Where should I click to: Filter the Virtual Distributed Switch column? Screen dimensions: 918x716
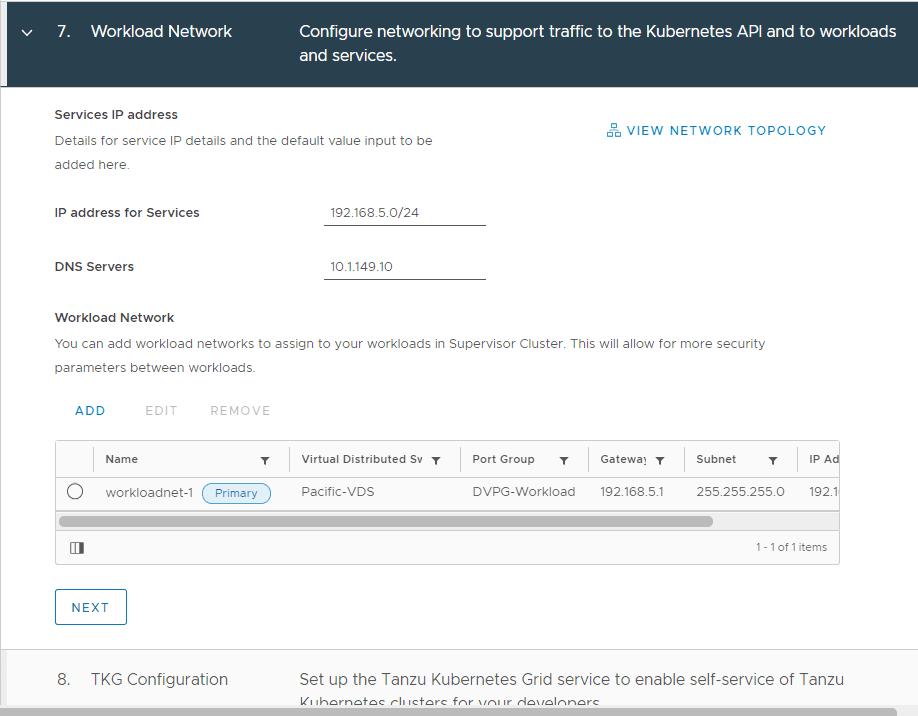436,459
